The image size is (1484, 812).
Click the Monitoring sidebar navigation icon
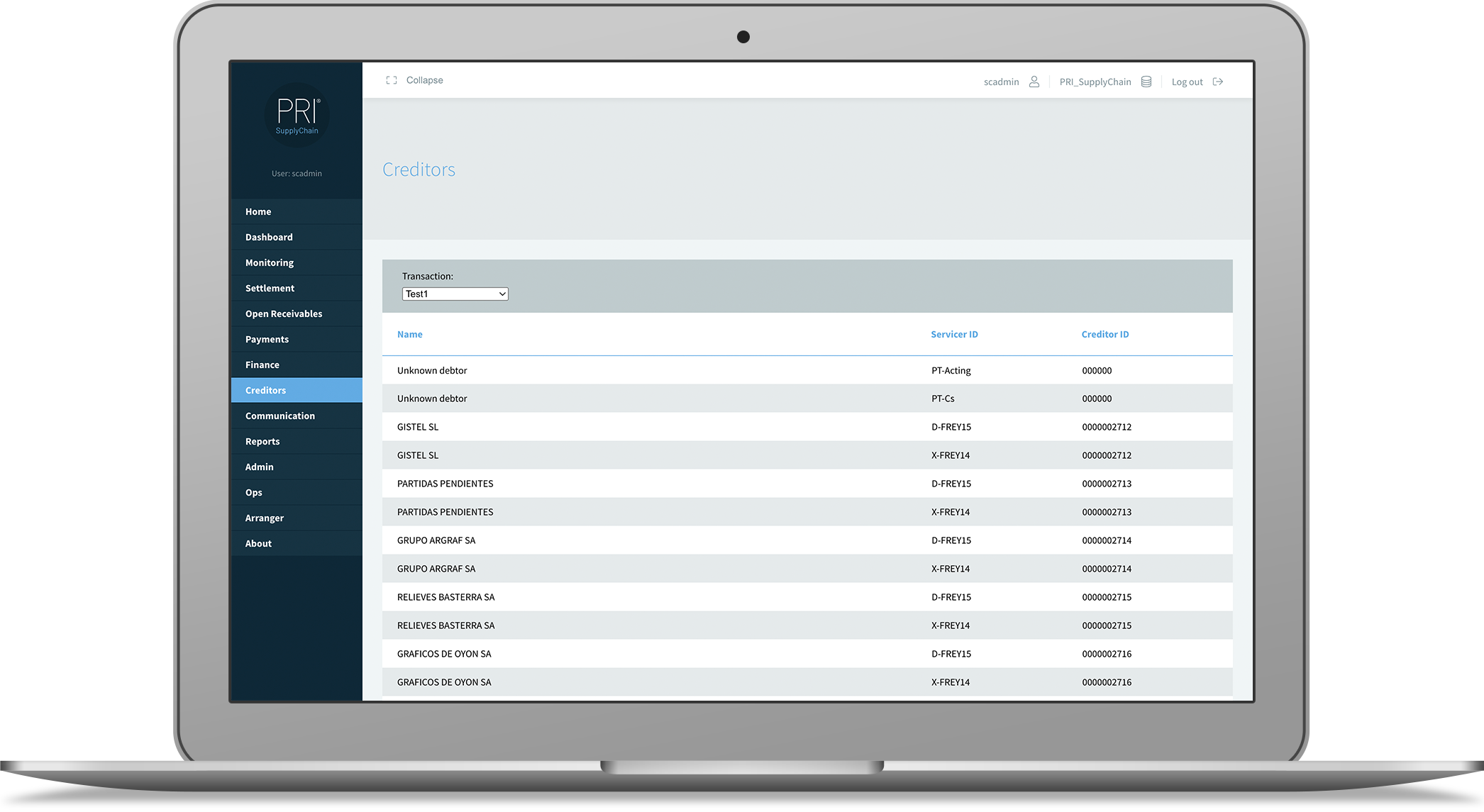(x=270, y=262)
